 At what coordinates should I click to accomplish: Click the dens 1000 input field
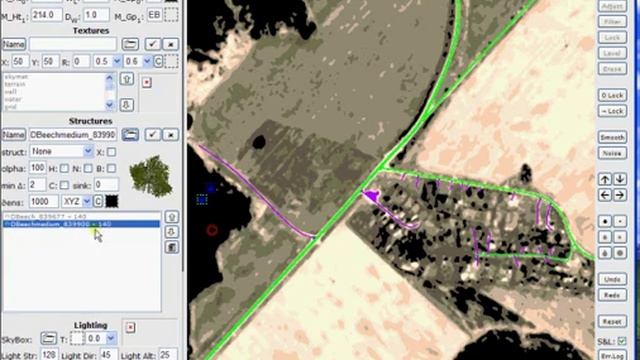(x=44, y=201)
